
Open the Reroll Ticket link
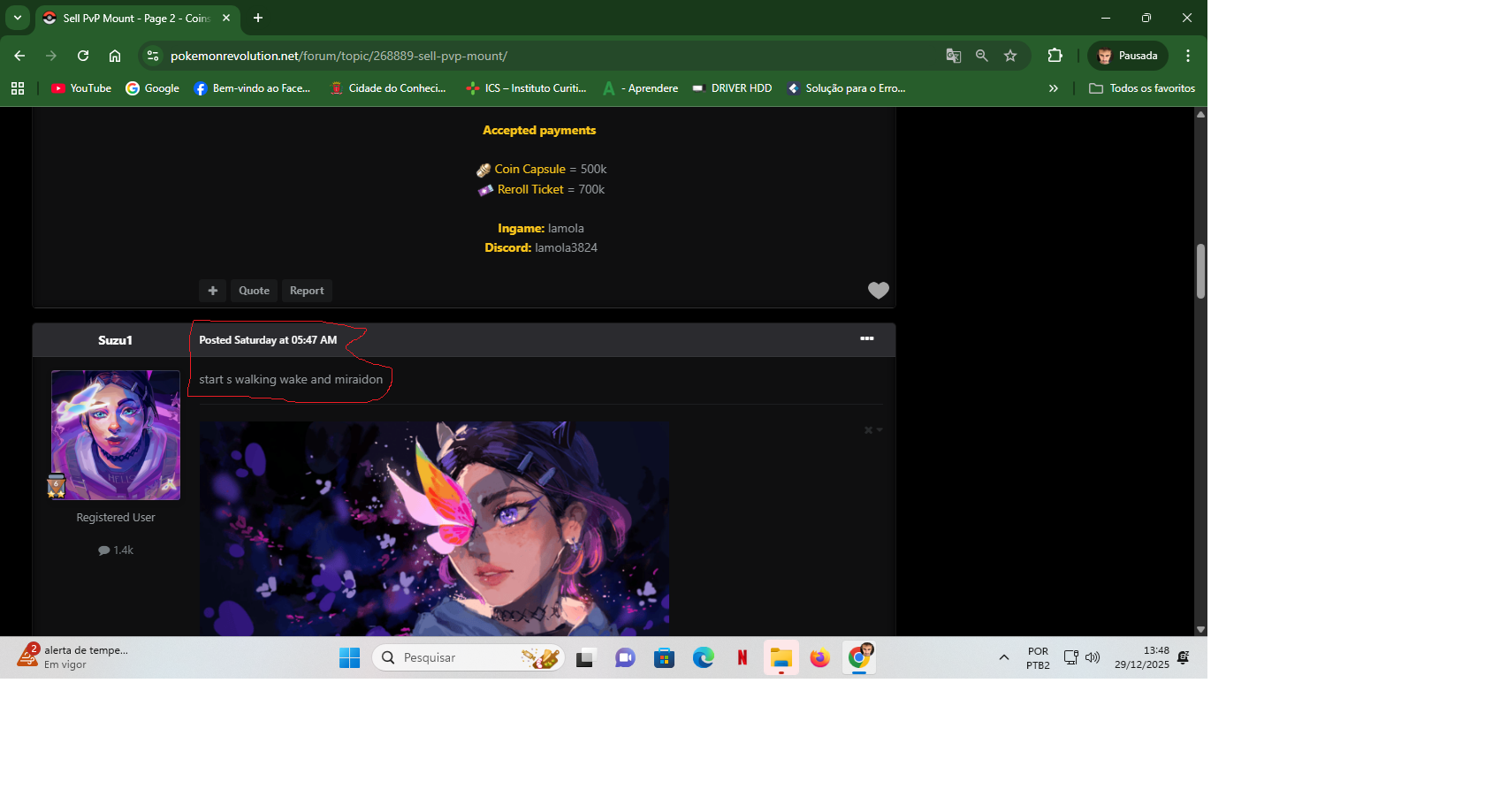(530, 189)
